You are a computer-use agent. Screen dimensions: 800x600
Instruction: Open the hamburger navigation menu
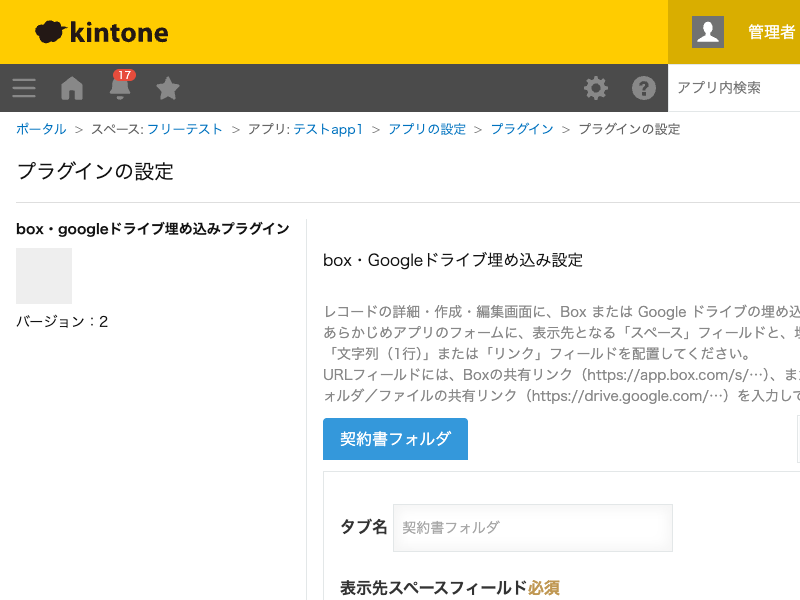[x=24, y=88]
